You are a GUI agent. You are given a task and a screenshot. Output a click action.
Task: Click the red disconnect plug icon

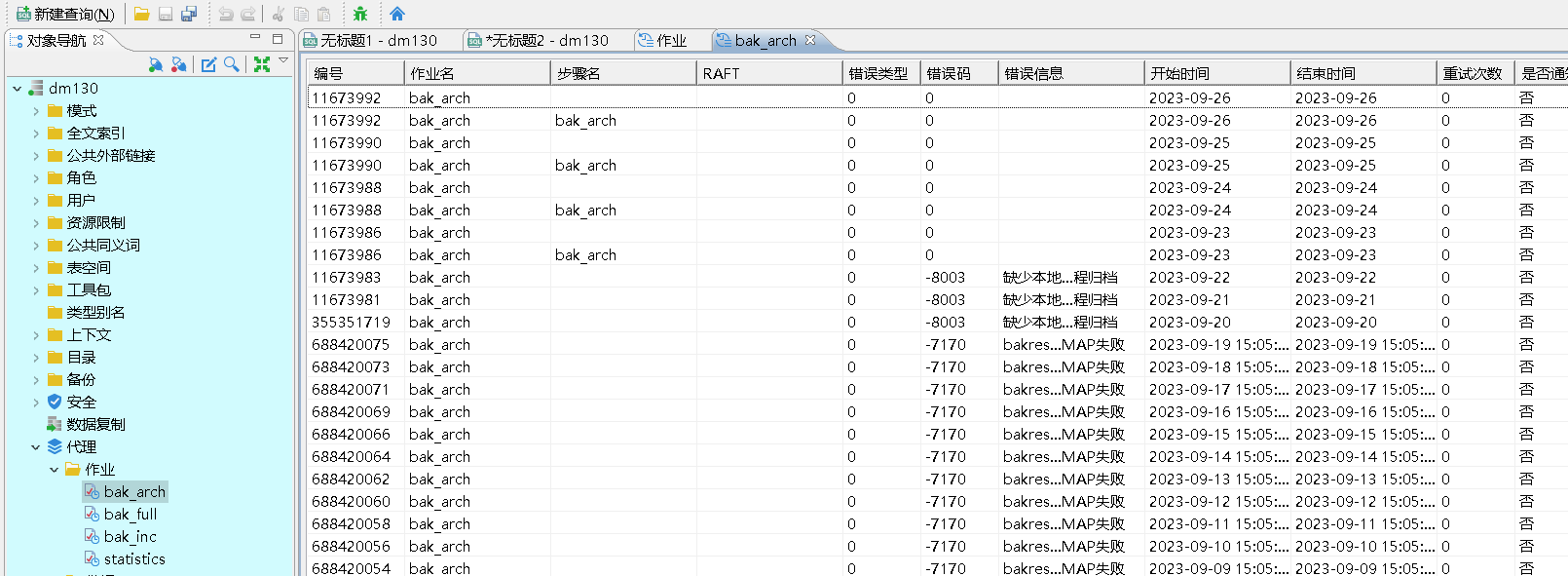(x=179, y=64)
